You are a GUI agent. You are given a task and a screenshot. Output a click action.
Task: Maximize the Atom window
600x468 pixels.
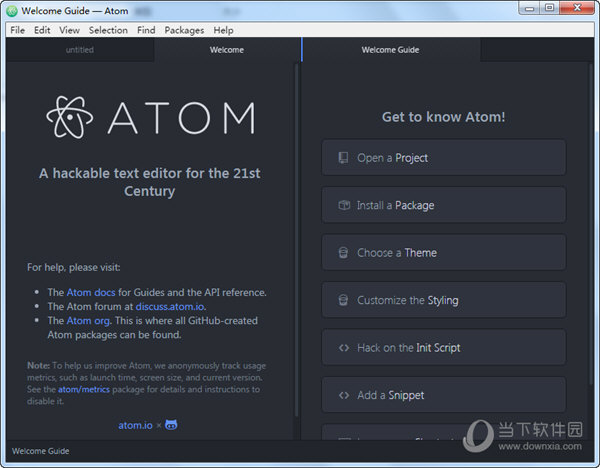point(549,8)
